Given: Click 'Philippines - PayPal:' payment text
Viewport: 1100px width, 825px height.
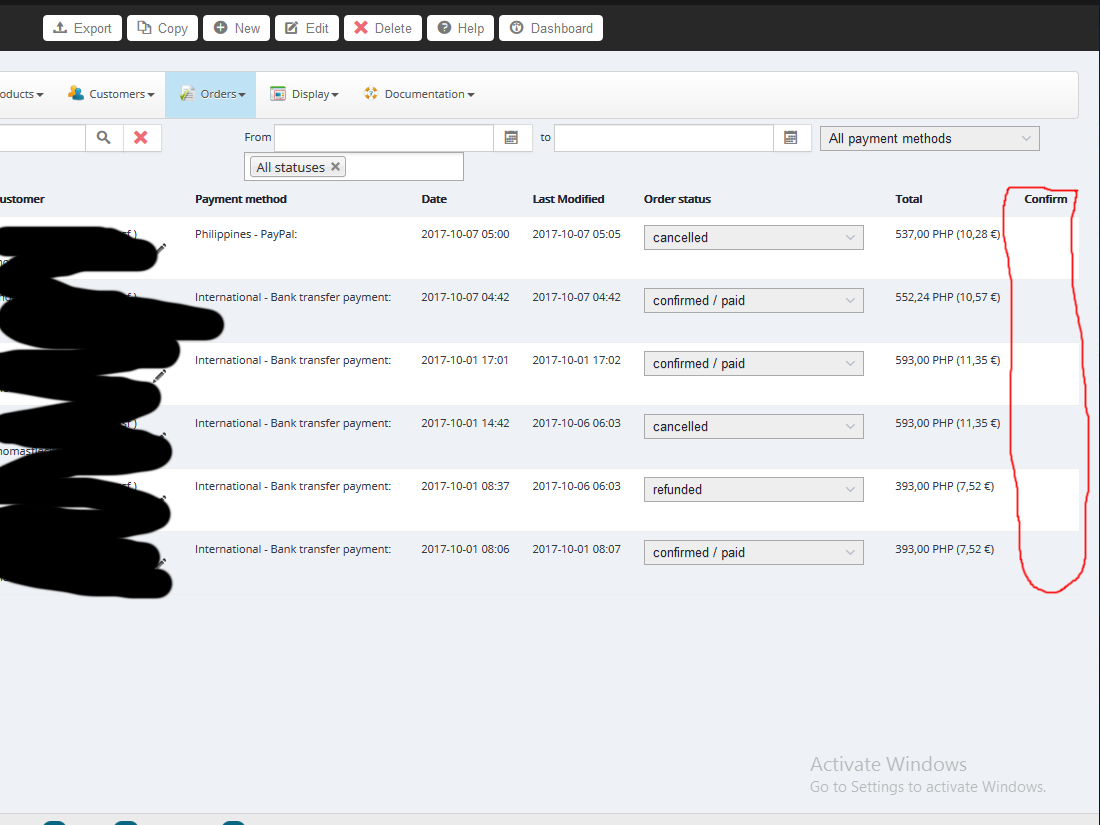Looking at the screenshot, I should click(x=246, y=234).
